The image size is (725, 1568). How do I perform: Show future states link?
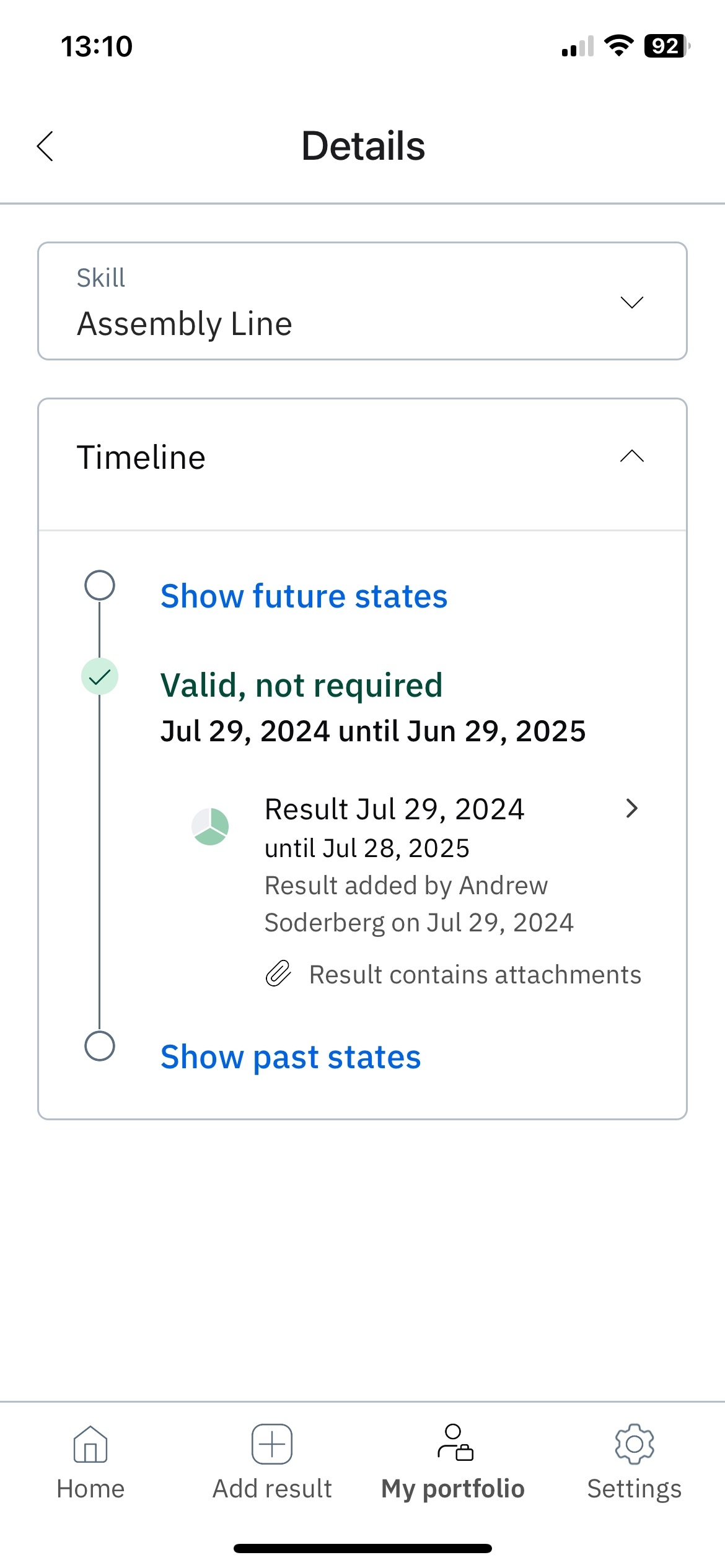[304, 596]
